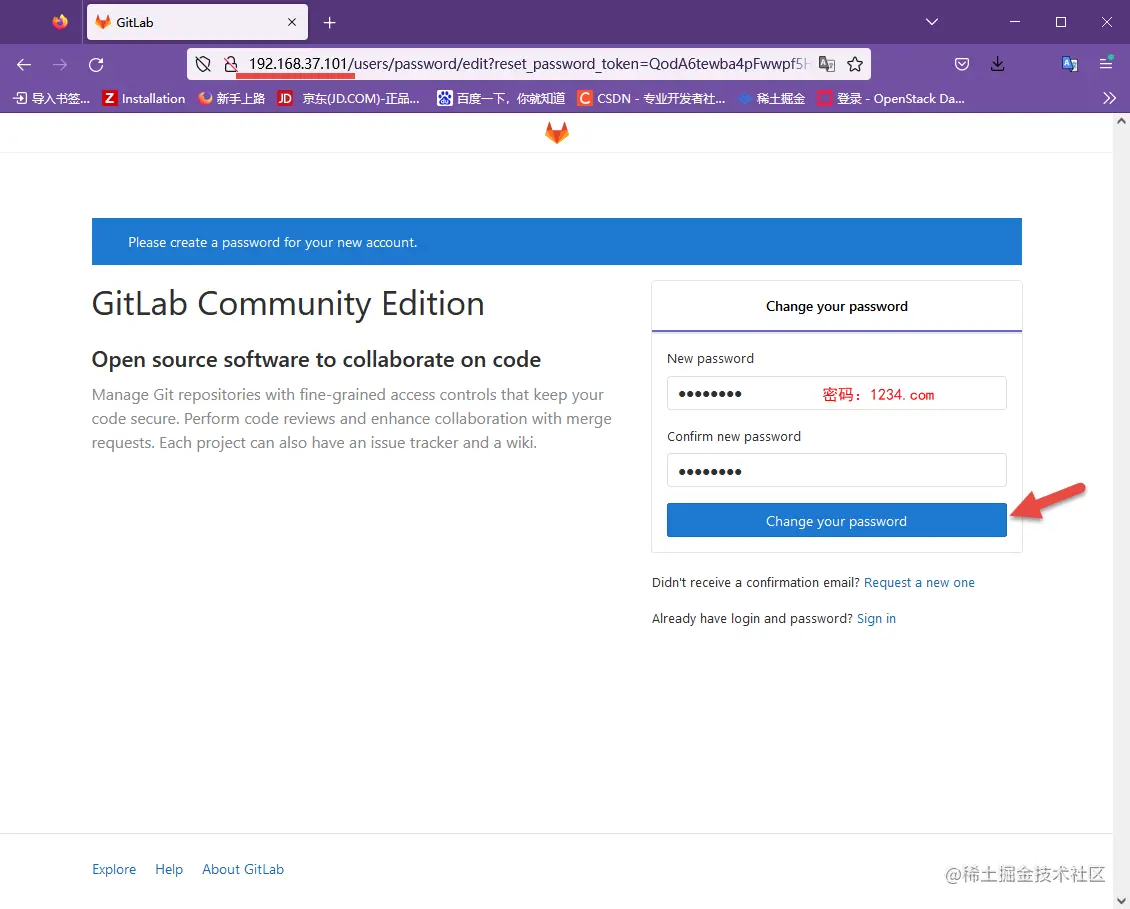The width and height of the screenshot is (1130, 909).
Task: Open the tracking protection shield icon
Action: 203,64
